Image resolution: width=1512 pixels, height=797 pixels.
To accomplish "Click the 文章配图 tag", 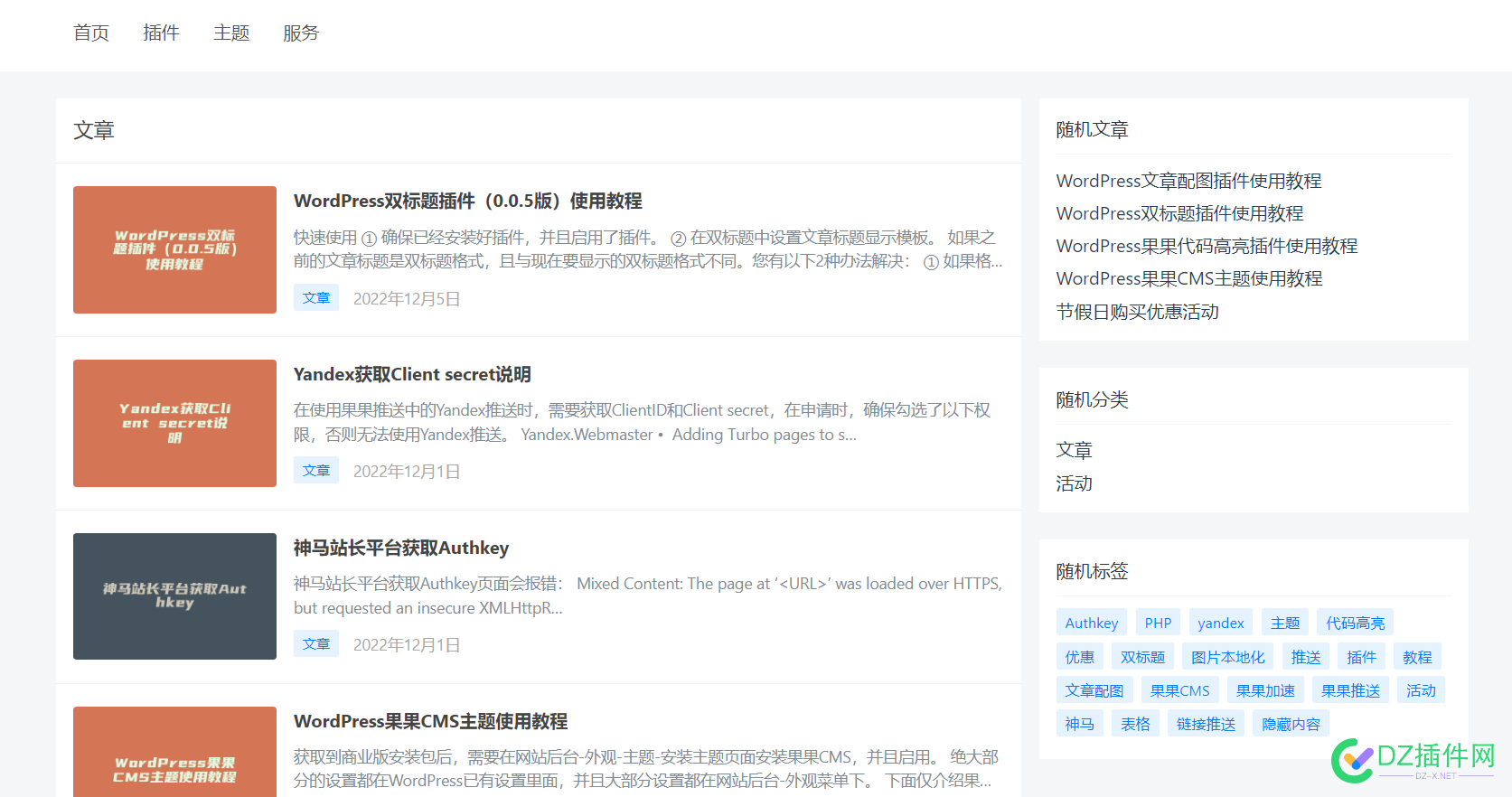I will point(1094,690).
